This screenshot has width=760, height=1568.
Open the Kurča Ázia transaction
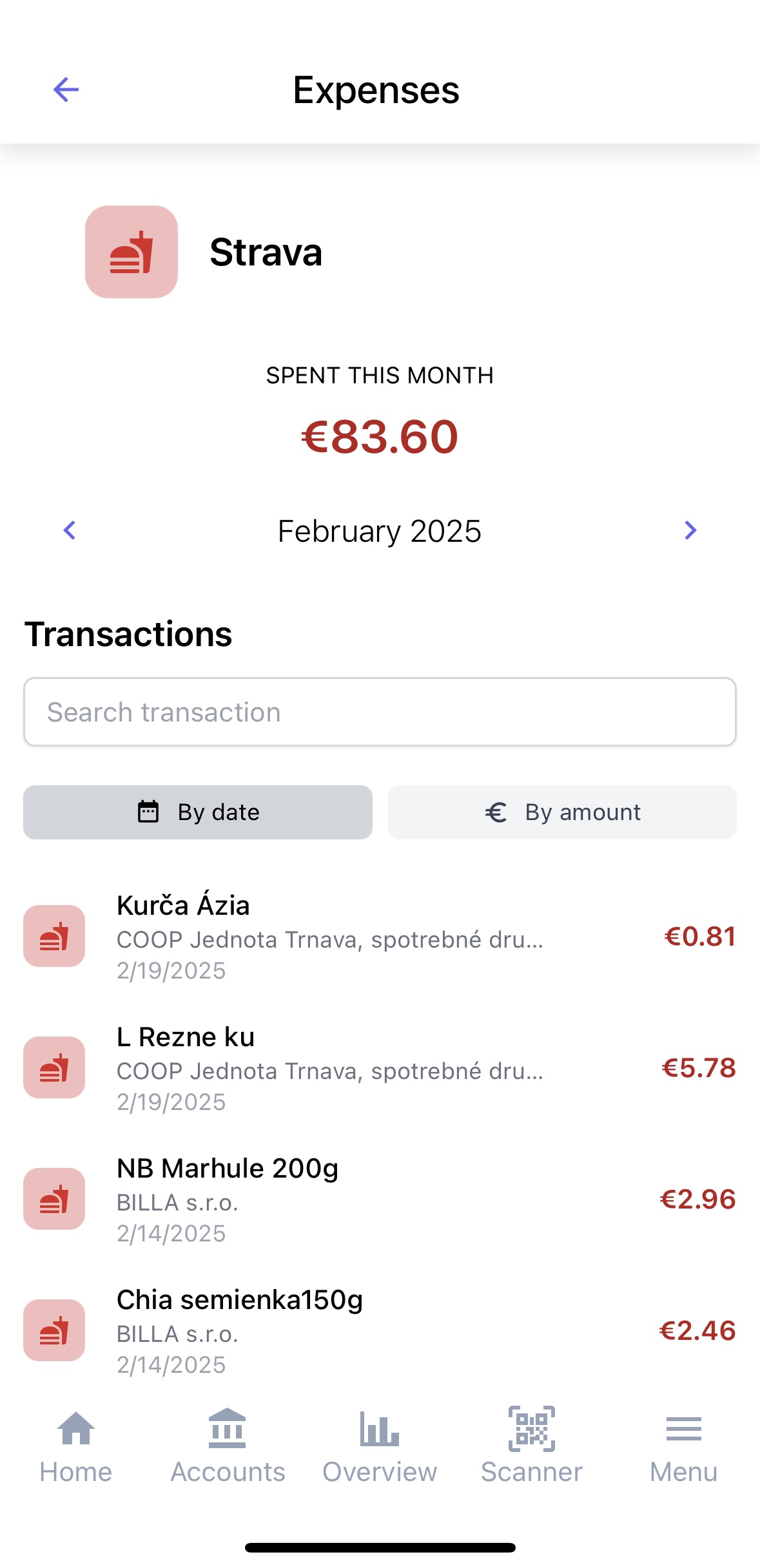click(380, 937)
